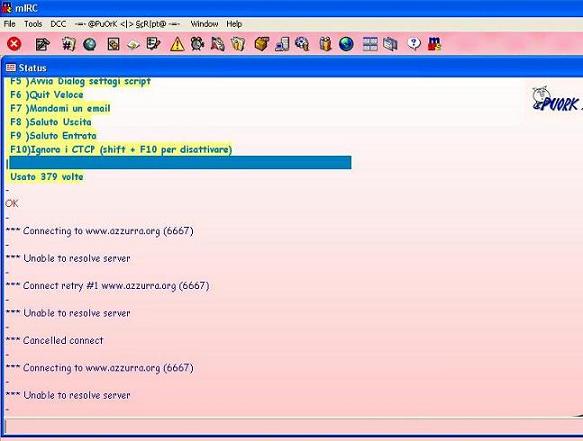
Task: Click the framed picture toolbar icon
Action: [x=113, y=45]
